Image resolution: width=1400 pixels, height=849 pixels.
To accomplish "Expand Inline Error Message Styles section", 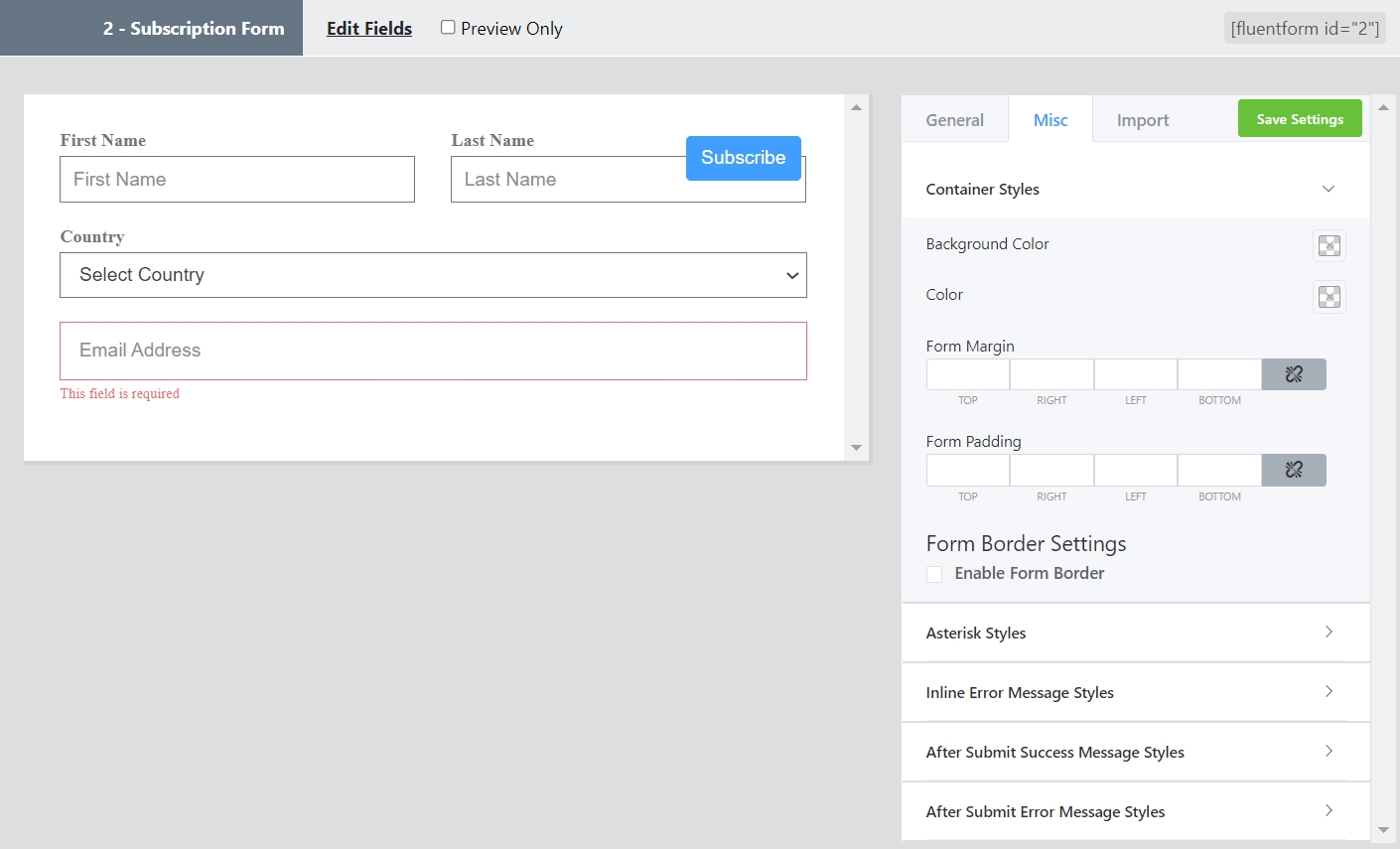I will coord(1135,692).
